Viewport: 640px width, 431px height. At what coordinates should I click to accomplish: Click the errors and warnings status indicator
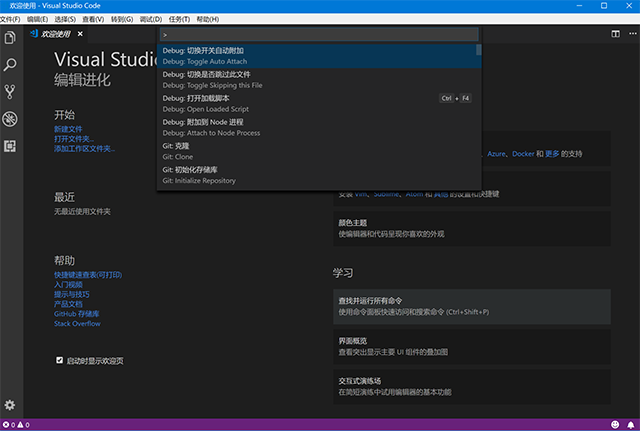[17, 425]
